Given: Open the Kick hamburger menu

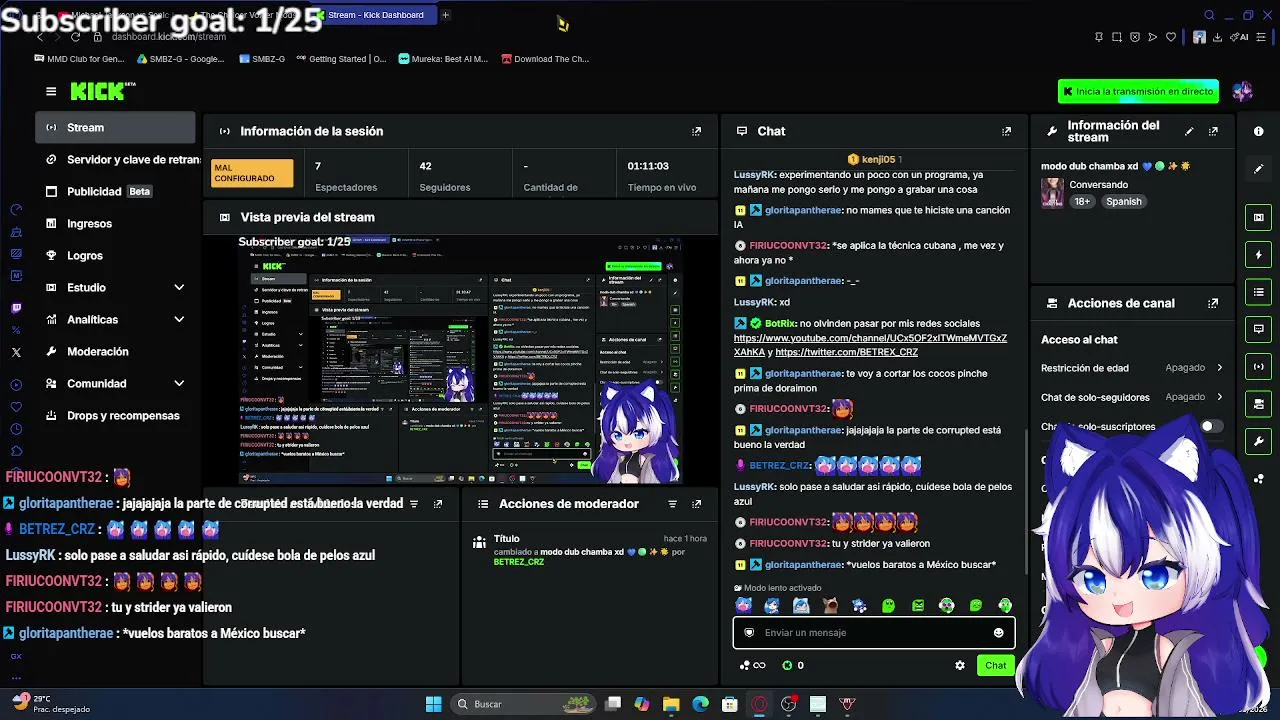Looking at the screenshot, I should [51, 91].
